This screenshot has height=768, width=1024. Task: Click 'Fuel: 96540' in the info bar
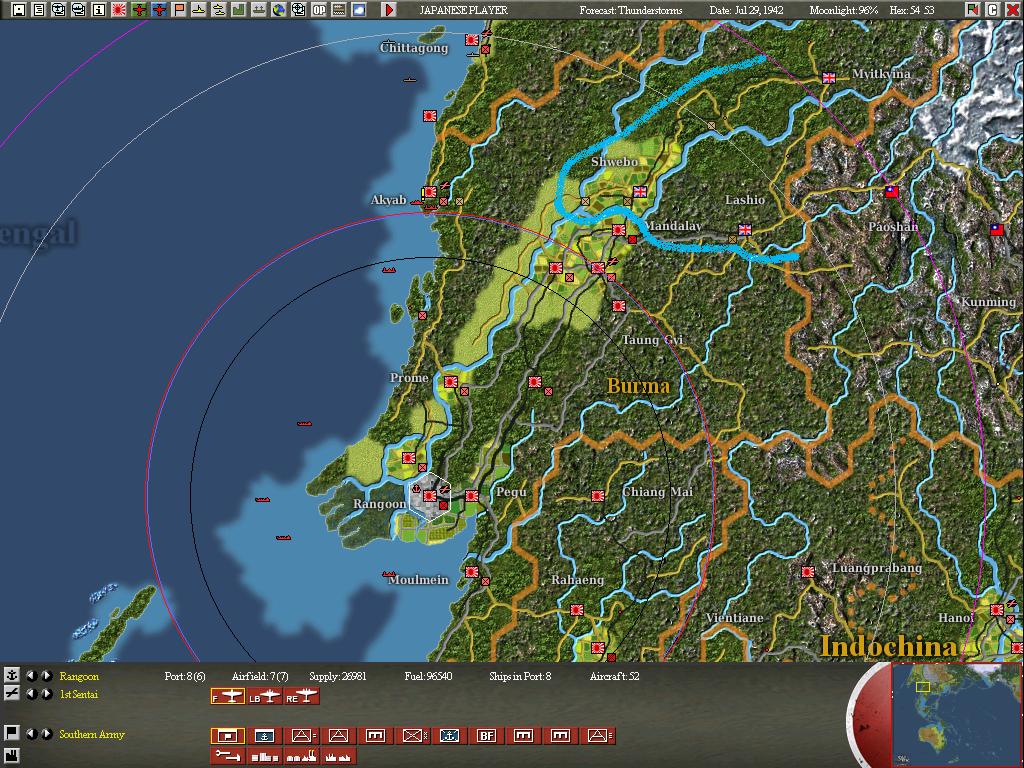tap(428, 676)
